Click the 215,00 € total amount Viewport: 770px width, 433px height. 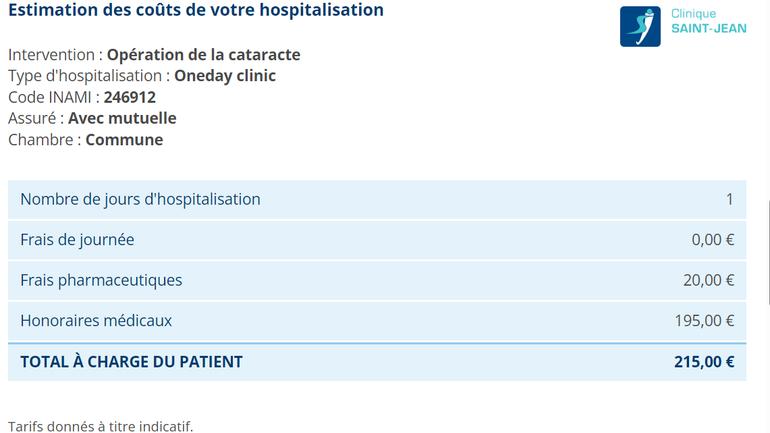(x=704, y=362)
